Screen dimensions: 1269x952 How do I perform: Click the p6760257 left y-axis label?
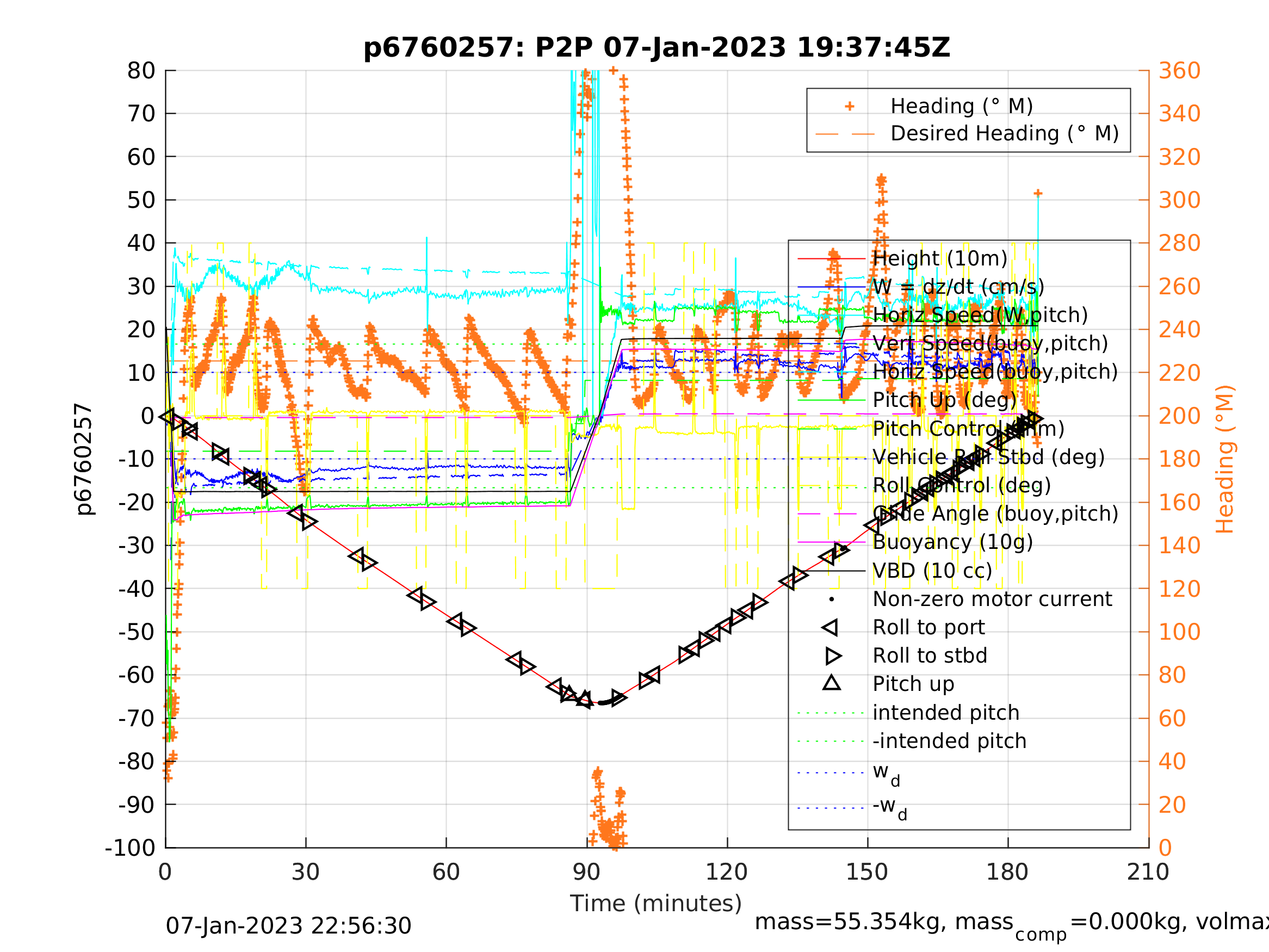(x=84, y=459)
